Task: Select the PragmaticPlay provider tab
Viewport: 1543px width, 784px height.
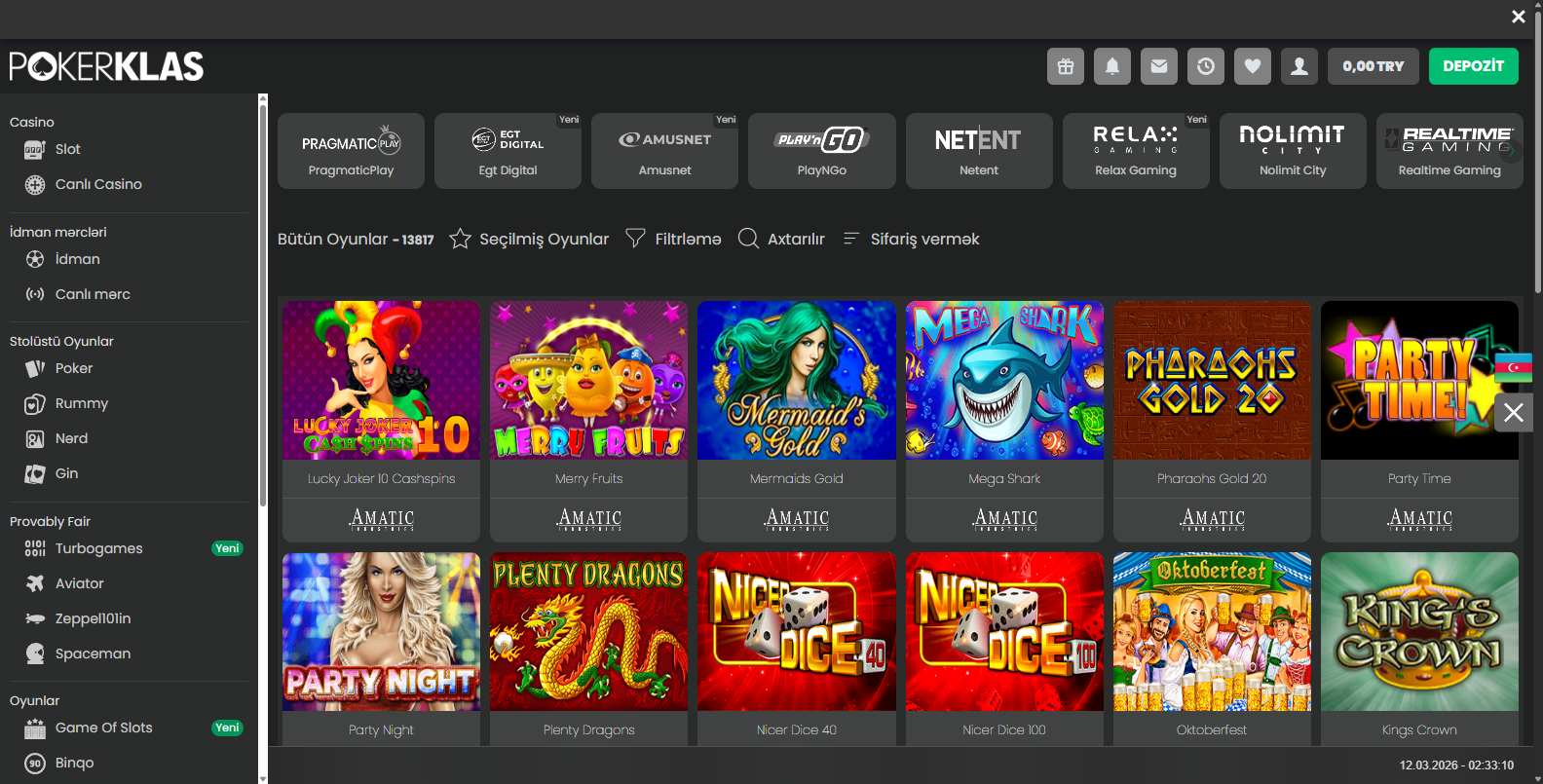Action: point(351,151)
